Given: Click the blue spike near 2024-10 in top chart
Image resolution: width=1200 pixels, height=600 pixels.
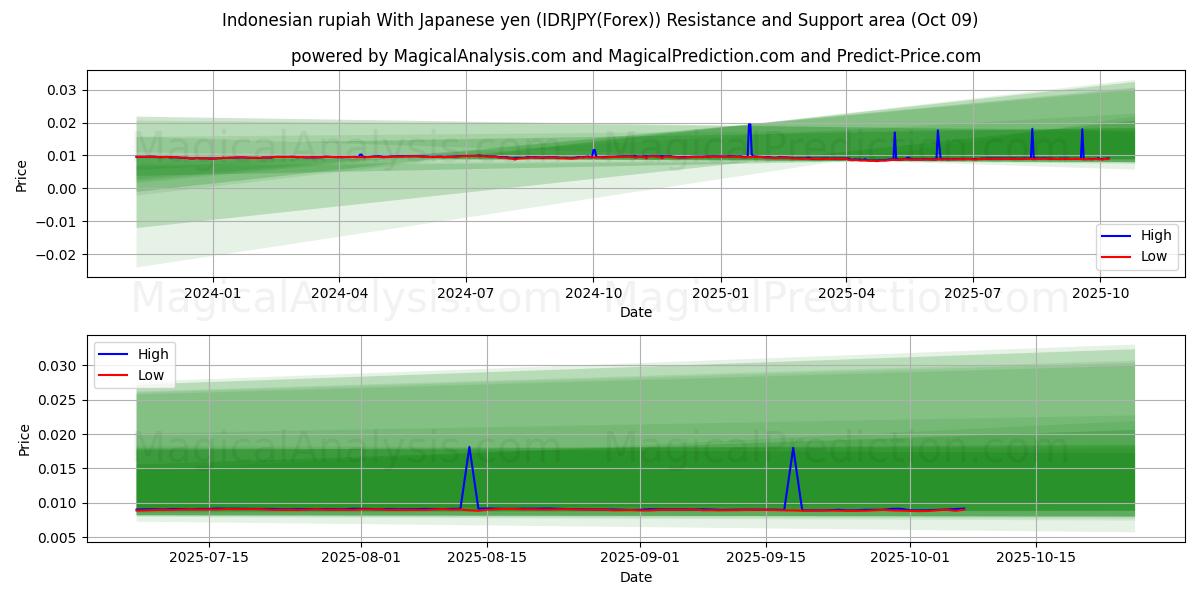Looking at the screenshot, I should click(x=594, y=151).
